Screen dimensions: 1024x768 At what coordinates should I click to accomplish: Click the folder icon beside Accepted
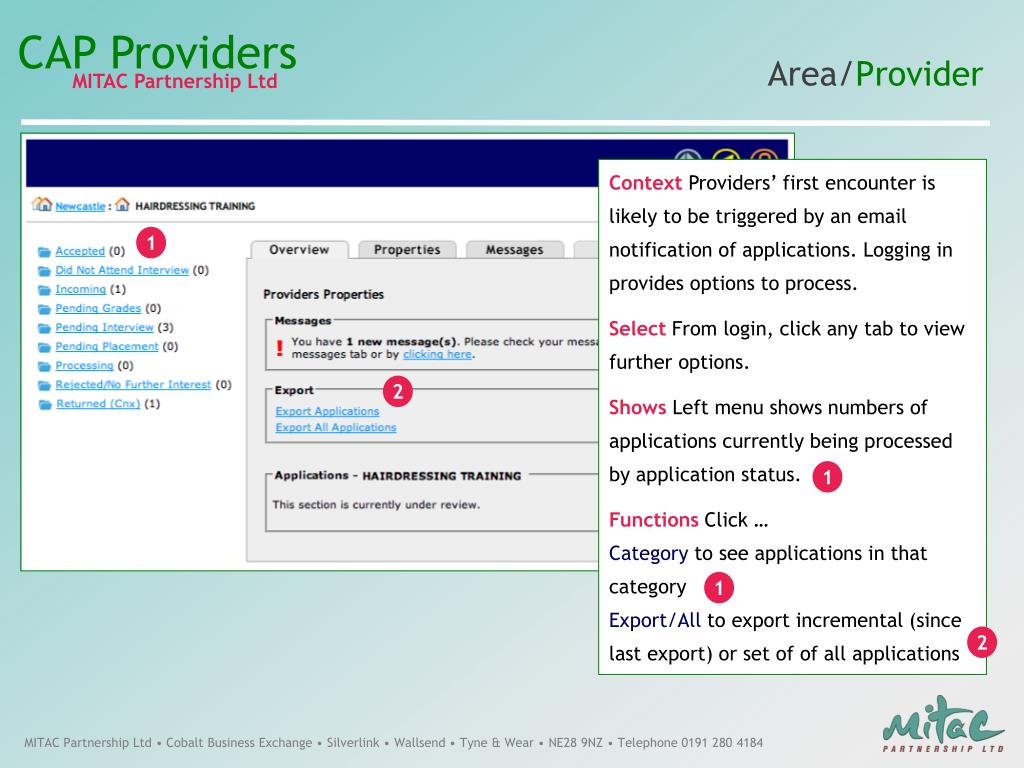[x=44, y=251]
